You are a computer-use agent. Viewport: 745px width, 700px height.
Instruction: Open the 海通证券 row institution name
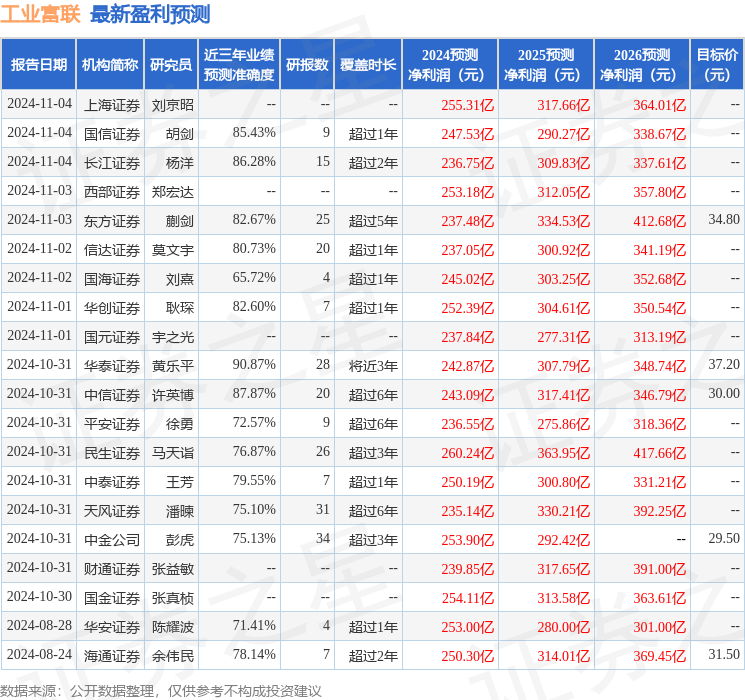click(111, 655)
